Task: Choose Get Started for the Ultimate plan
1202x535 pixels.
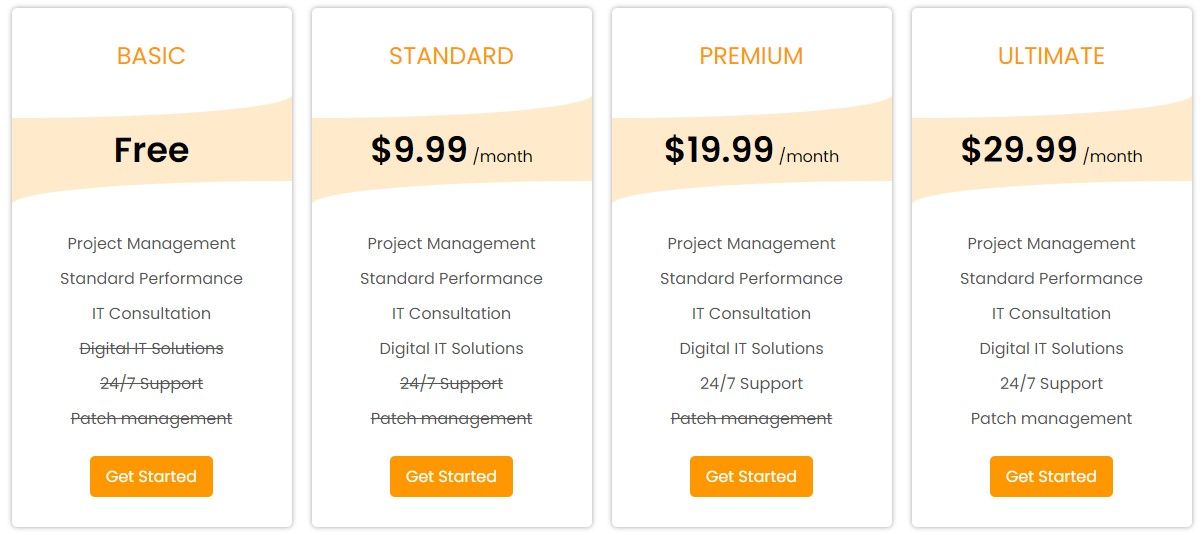Action: pos(1051,476)
